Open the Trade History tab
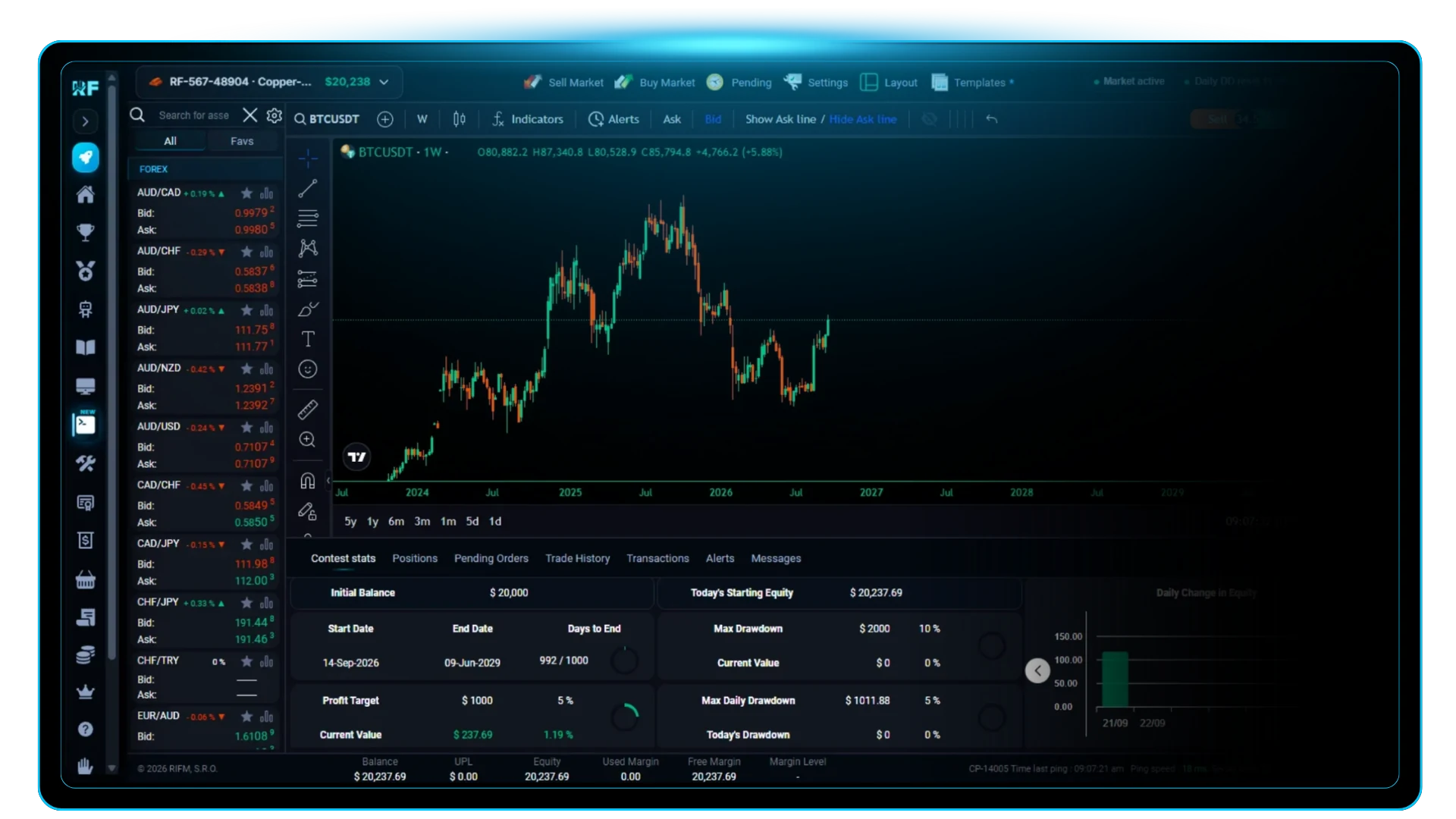 [578, 558]
